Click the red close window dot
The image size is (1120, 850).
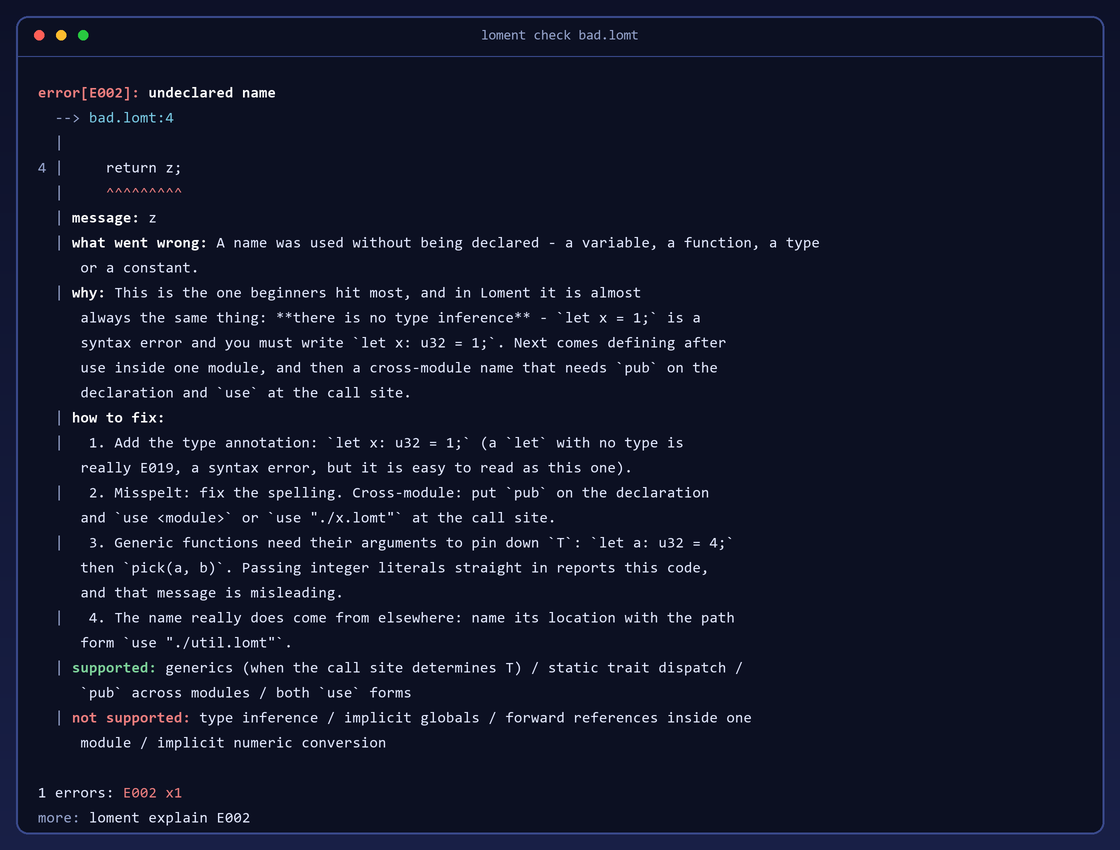tap(39, 35)
